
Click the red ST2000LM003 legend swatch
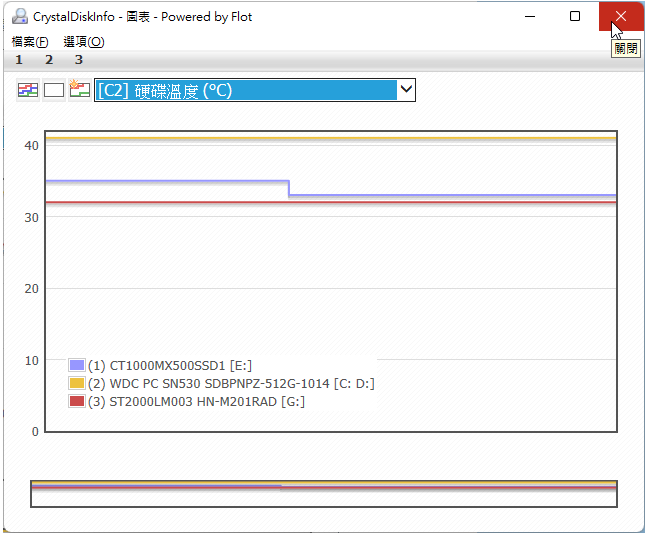(x=77, y=401)
